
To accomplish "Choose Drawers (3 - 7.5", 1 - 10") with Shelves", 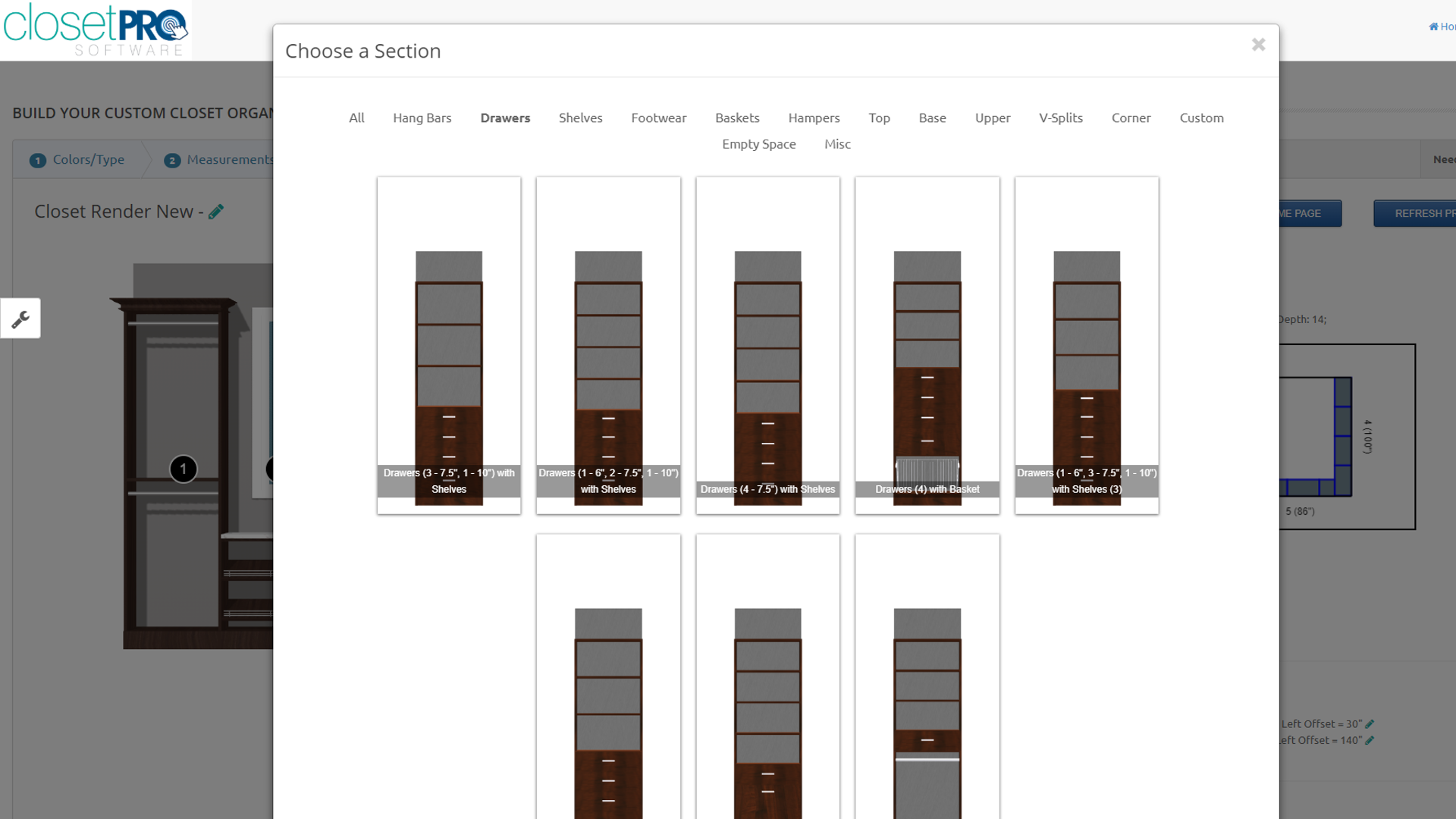I will [449, 346].
